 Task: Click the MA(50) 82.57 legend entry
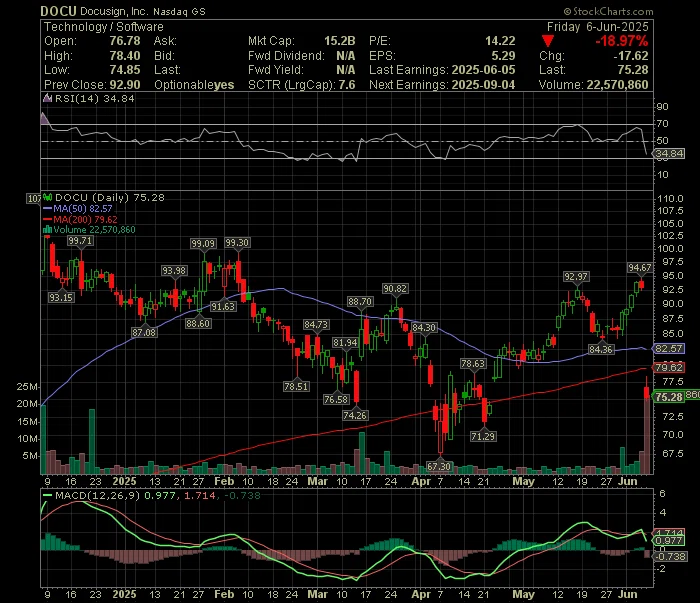[x=83, y=208]
